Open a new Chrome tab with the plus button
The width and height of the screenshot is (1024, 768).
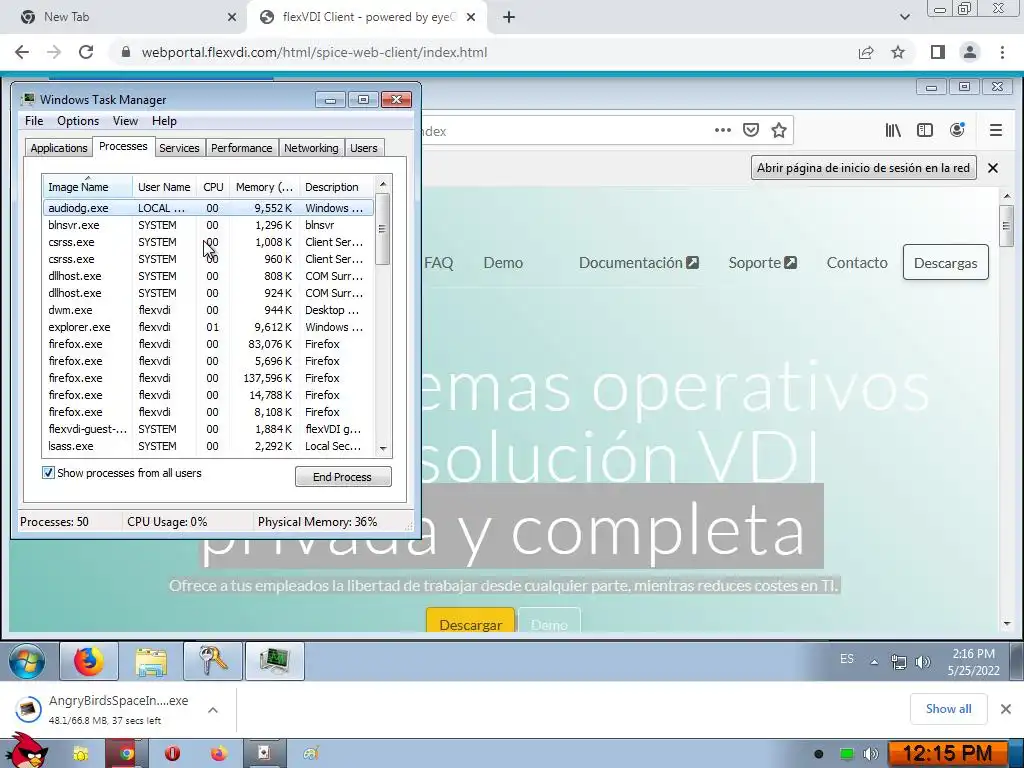click(509, 17)
